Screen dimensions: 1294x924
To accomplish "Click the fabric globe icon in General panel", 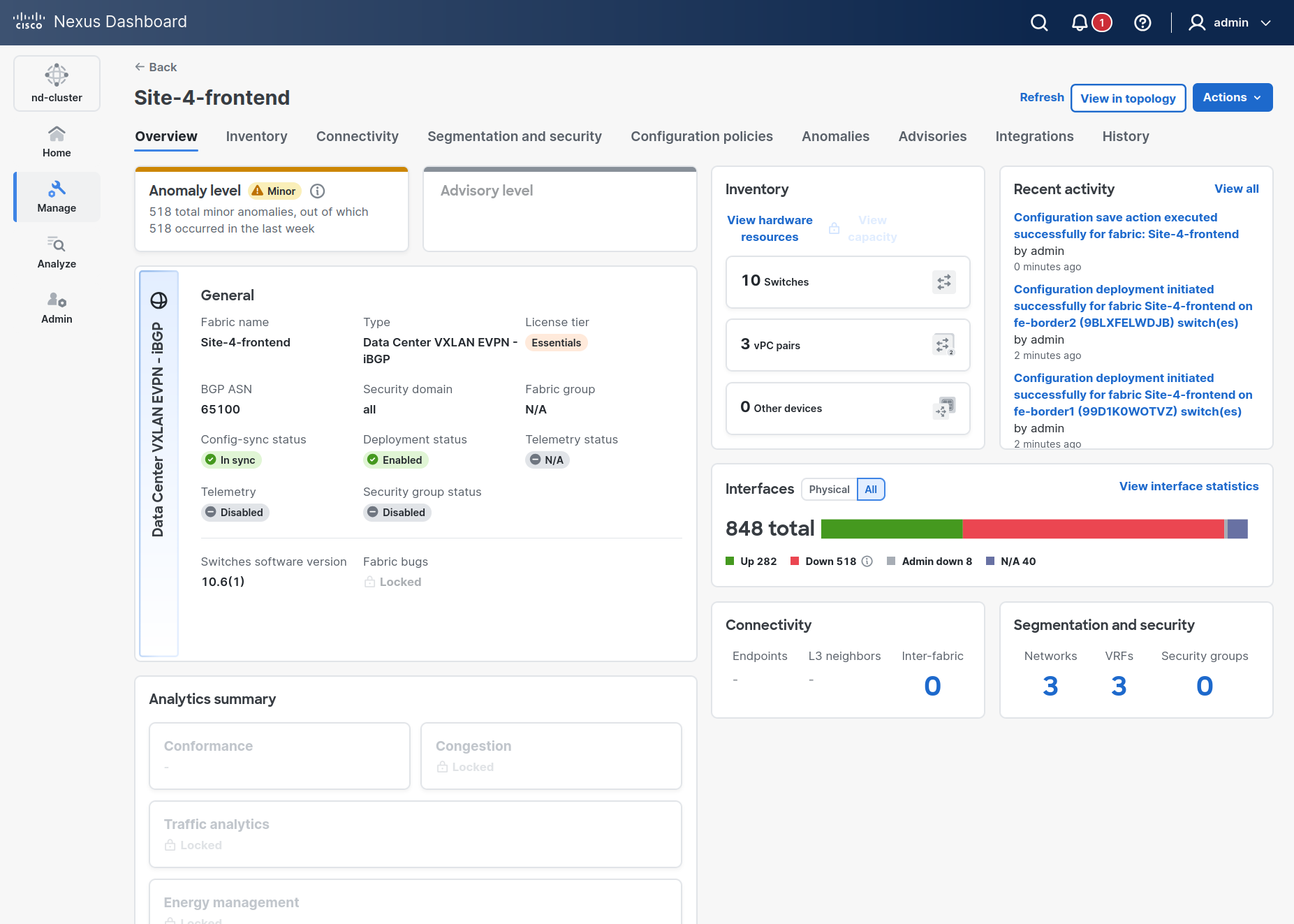I will [x=159, y=300].
